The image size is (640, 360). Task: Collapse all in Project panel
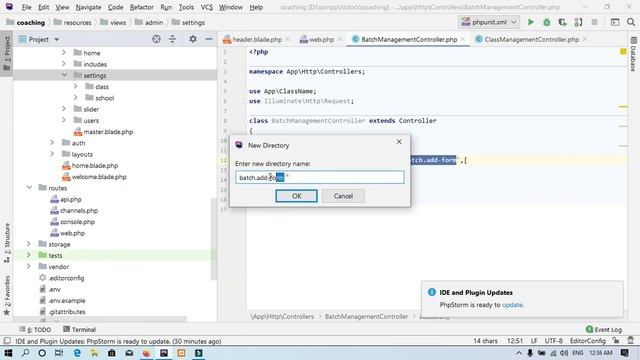[172, 39]
